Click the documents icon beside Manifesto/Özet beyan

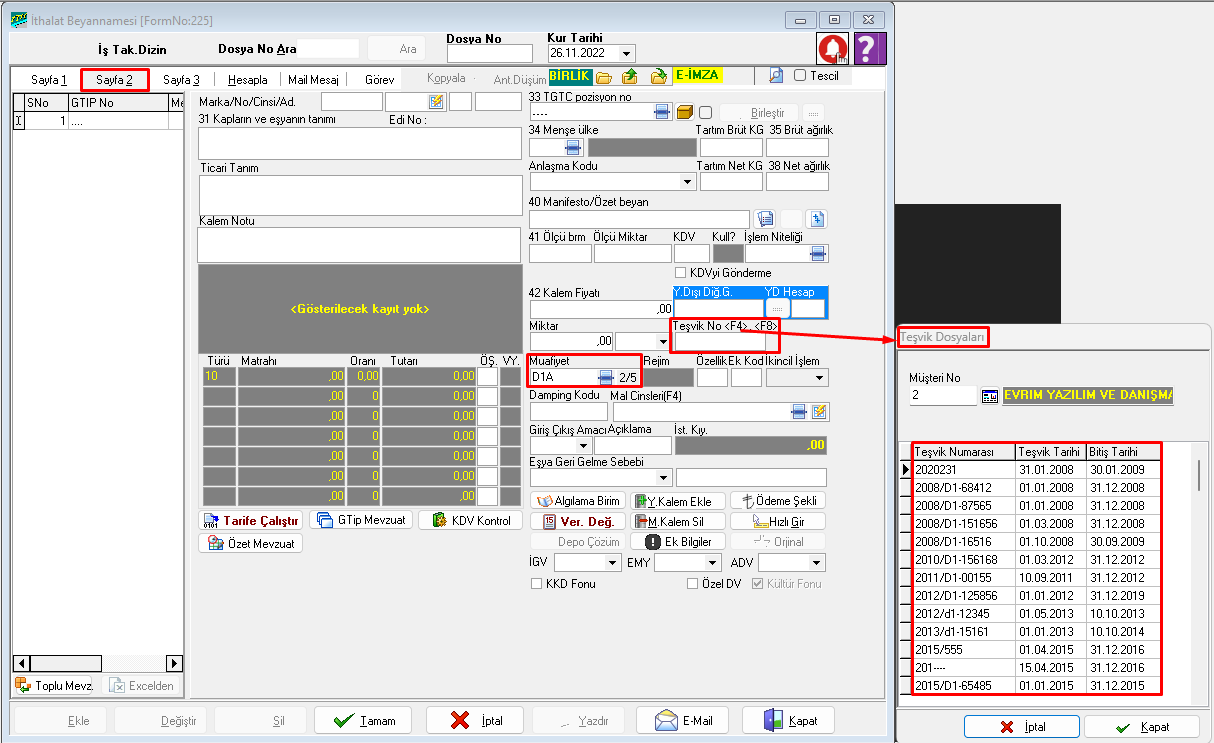(766, 218)
